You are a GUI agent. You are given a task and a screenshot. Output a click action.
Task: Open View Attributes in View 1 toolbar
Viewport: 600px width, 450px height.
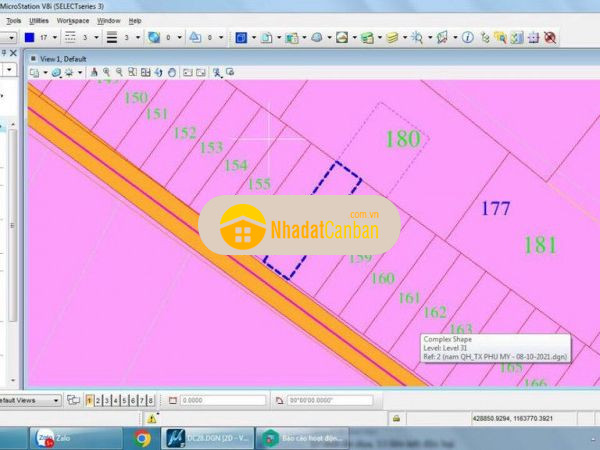36,72
